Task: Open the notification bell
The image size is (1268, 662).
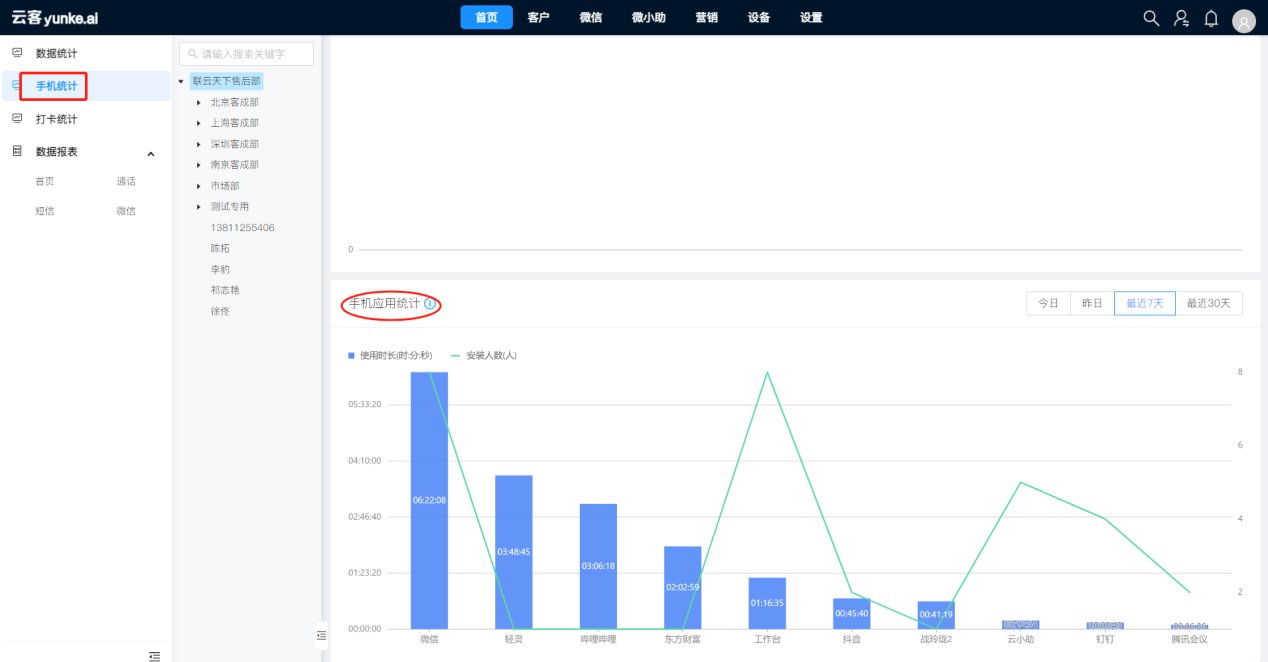Action: click(x=1211, y=18)
